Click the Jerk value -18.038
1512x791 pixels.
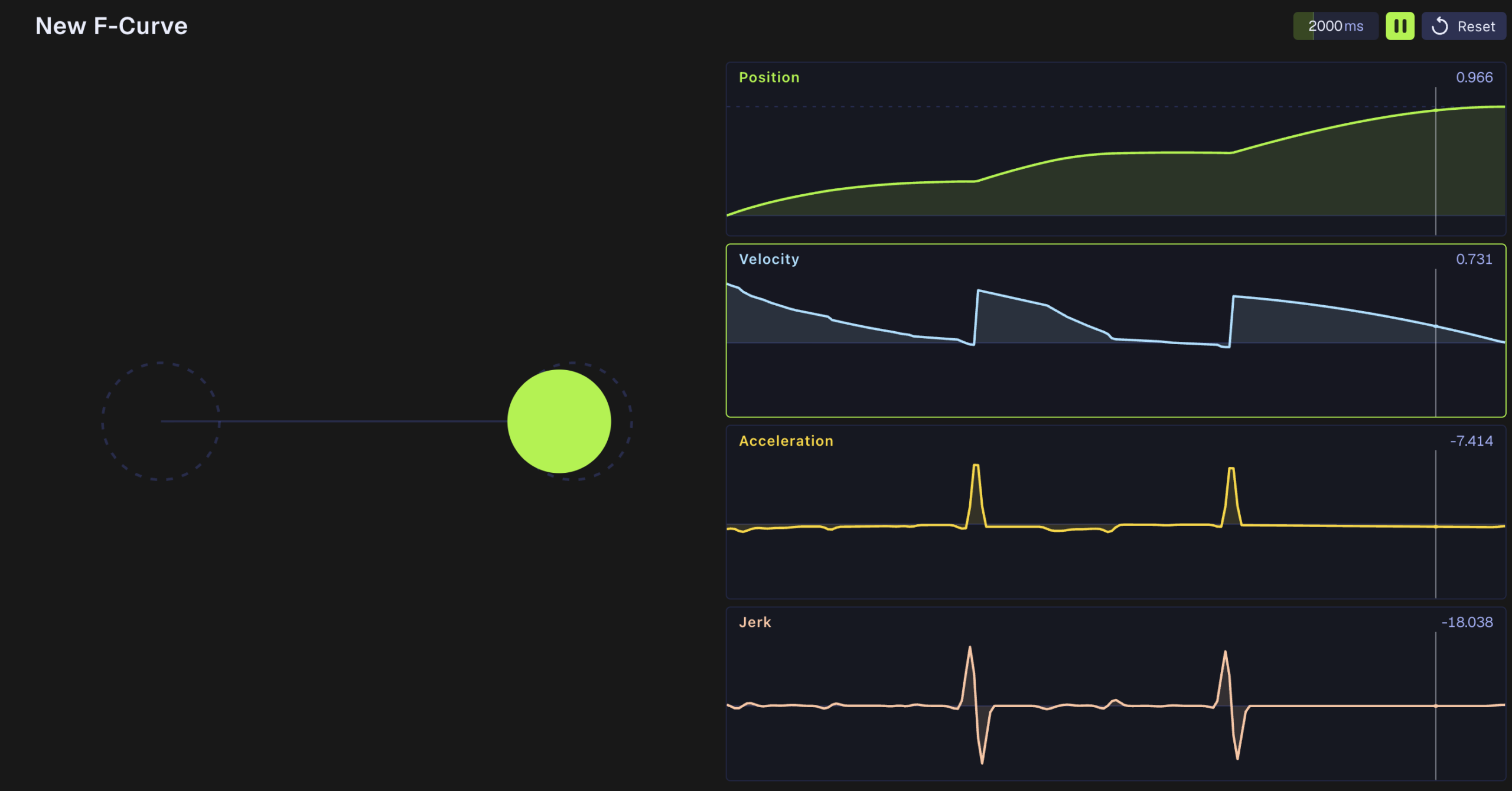(1467, 622)
